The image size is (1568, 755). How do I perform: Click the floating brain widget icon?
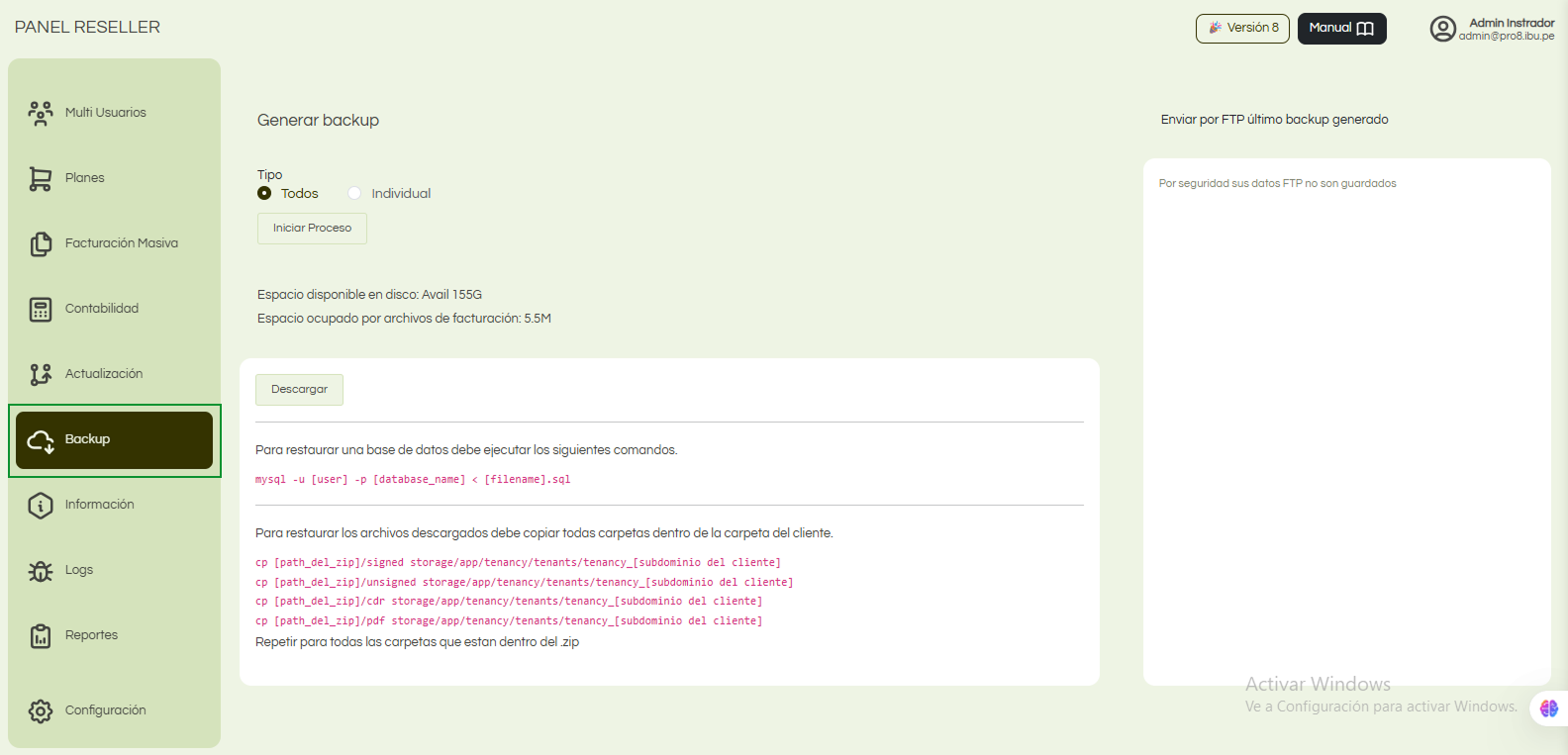[1549, 708]
